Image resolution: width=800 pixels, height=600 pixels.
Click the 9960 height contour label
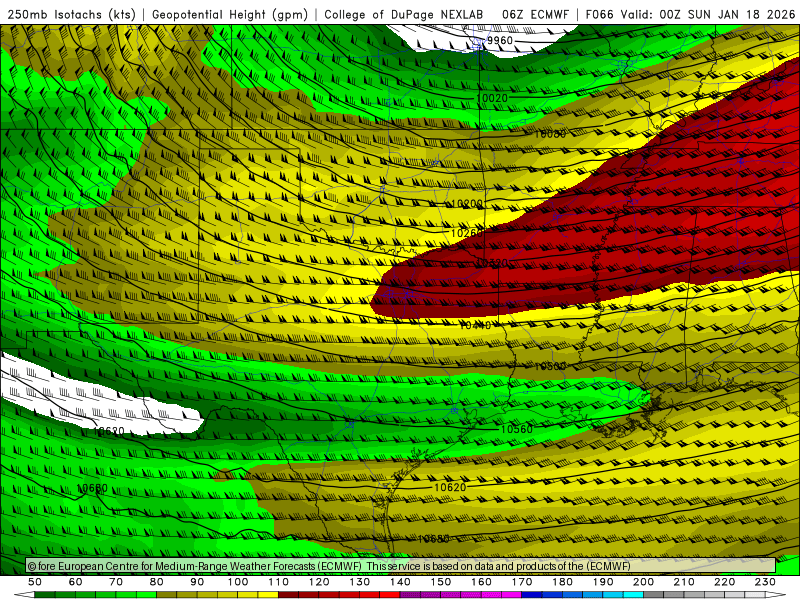click(499, 40)
